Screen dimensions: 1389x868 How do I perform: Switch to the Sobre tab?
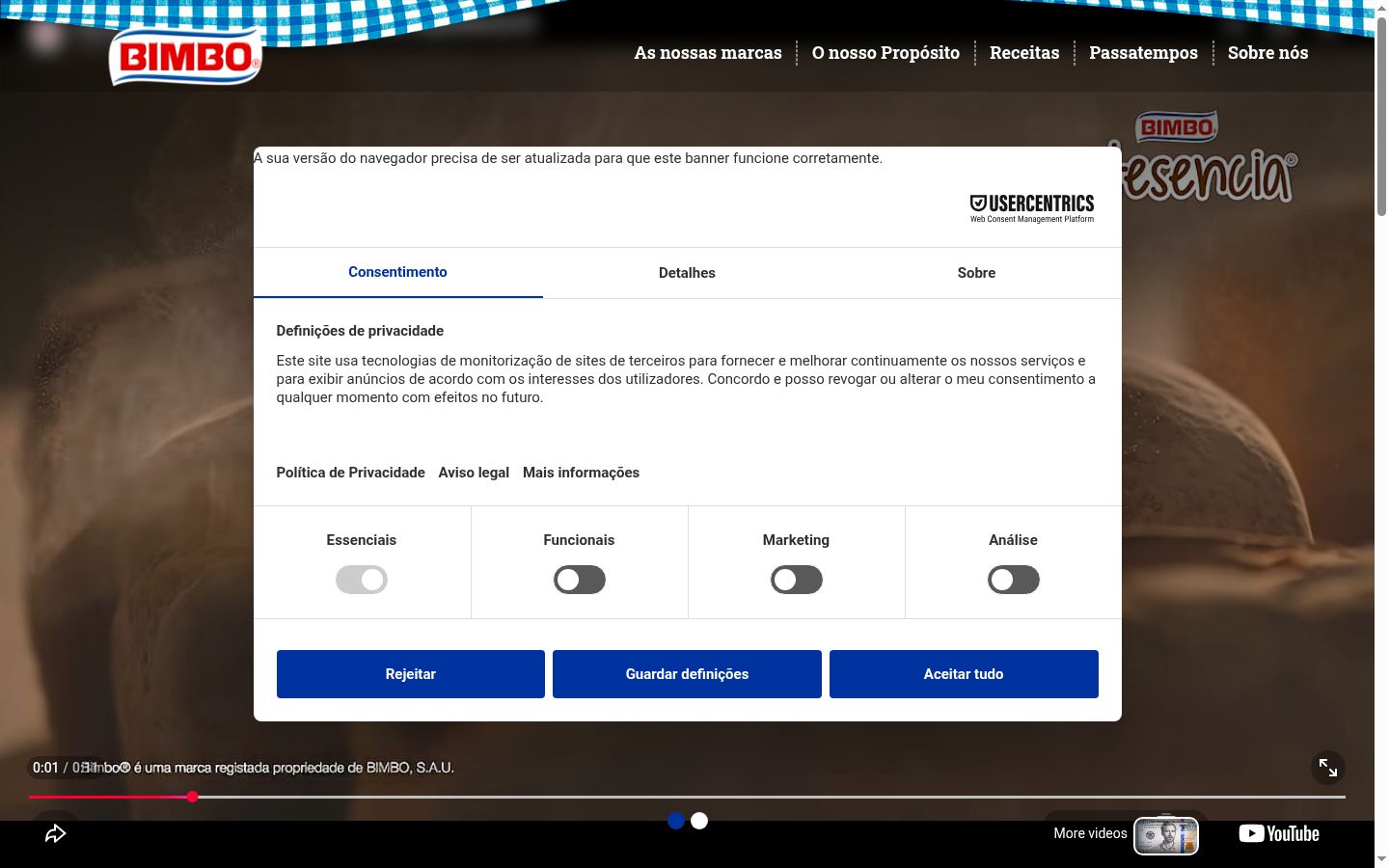pos(976,273)
